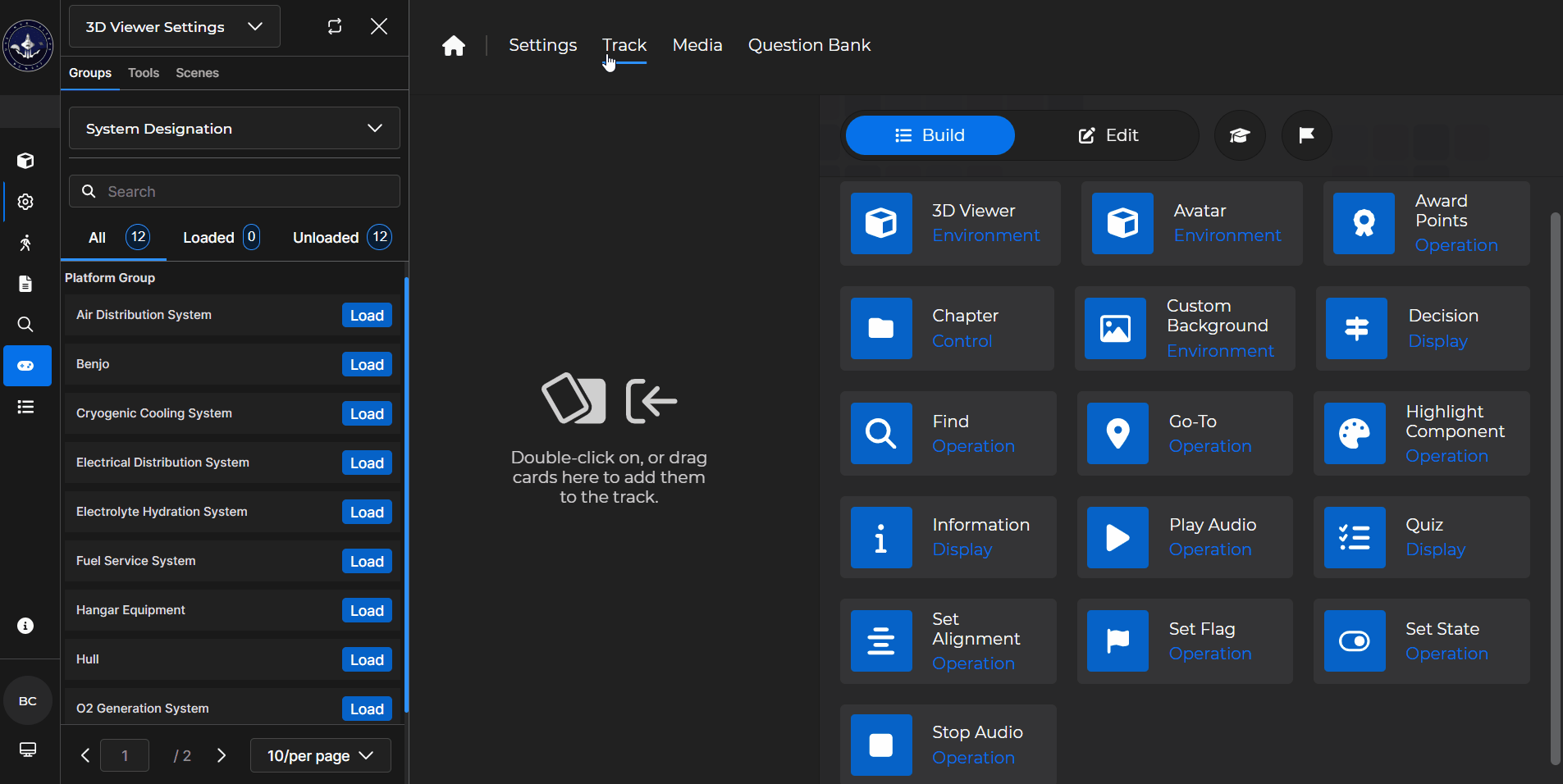1563x784 pixels.
Task: Open the Question Bank menu item
Action: point(809,45)
